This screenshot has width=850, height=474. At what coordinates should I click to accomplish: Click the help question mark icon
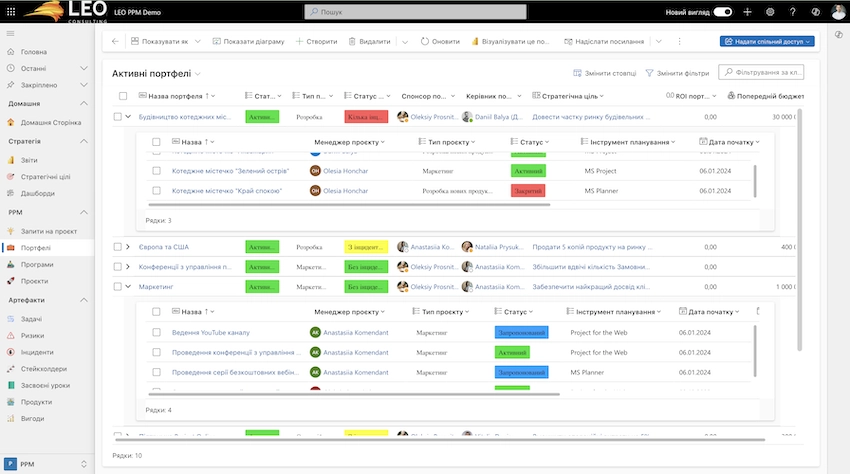click(792, 12)
